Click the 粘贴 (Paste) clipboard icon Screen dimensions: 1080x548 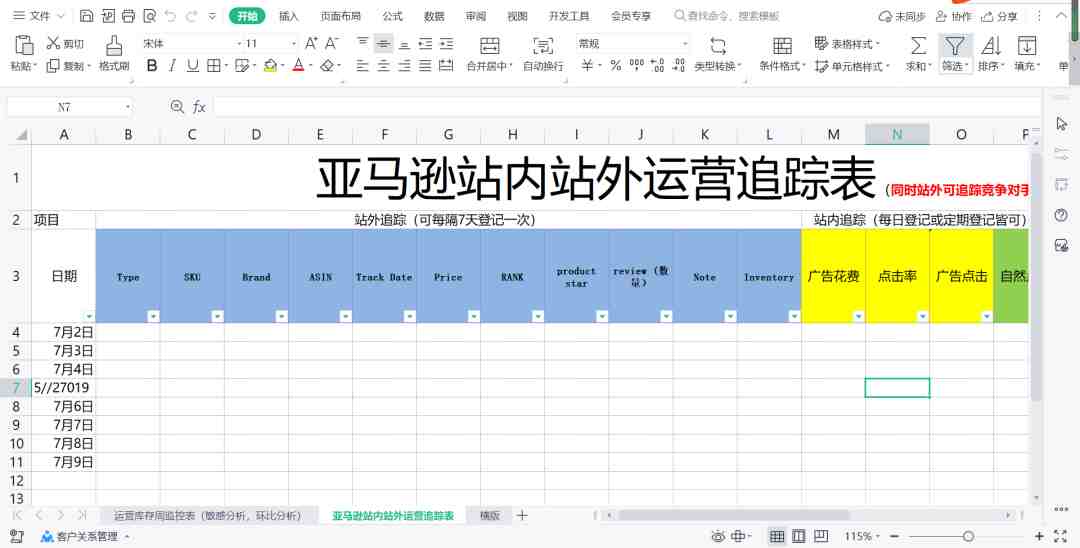(x=24, y=45)
